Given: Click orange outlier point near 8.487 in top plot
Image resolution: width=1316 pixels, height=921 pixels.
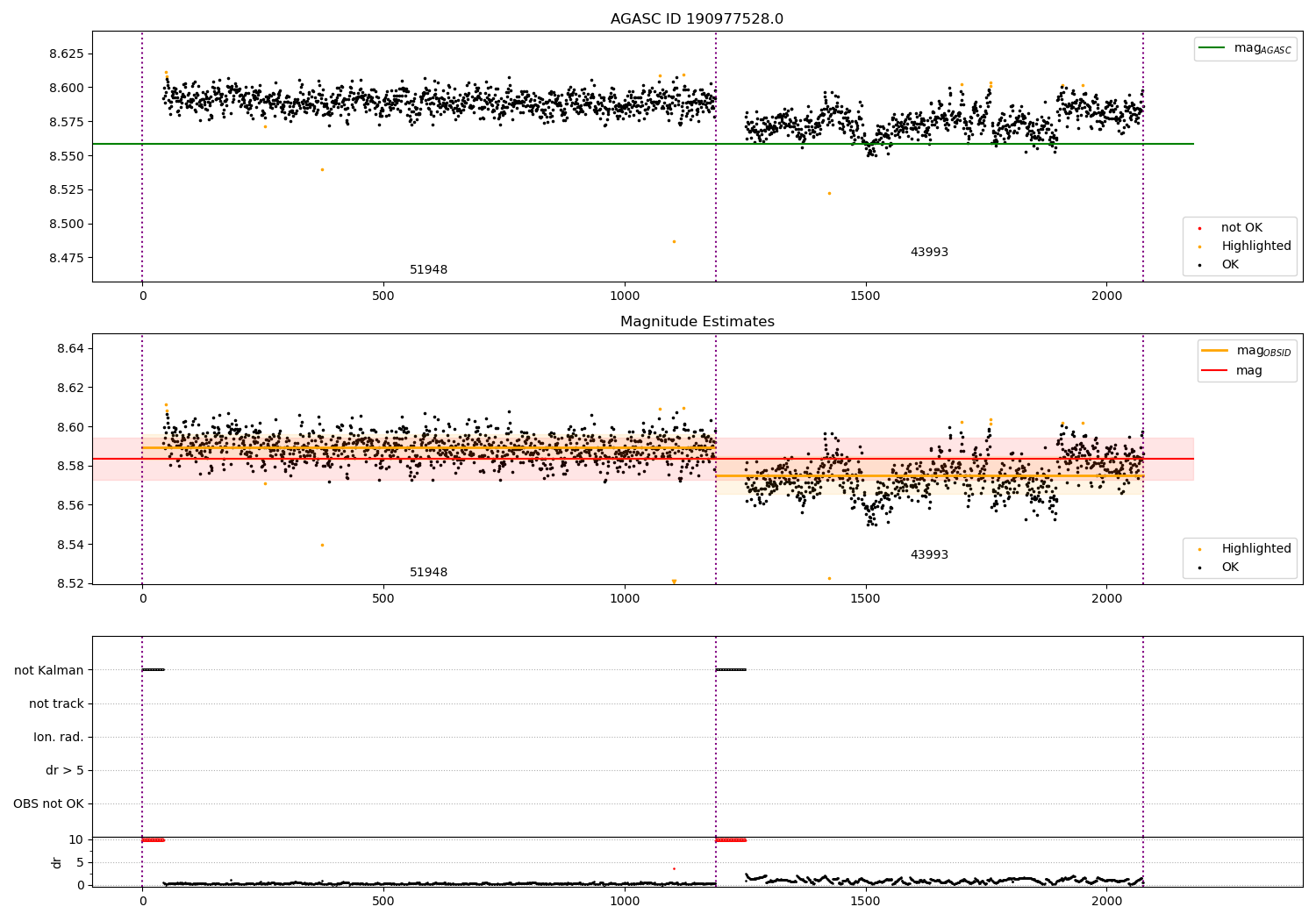Looking at the screenshot, I should pos(674,241).
